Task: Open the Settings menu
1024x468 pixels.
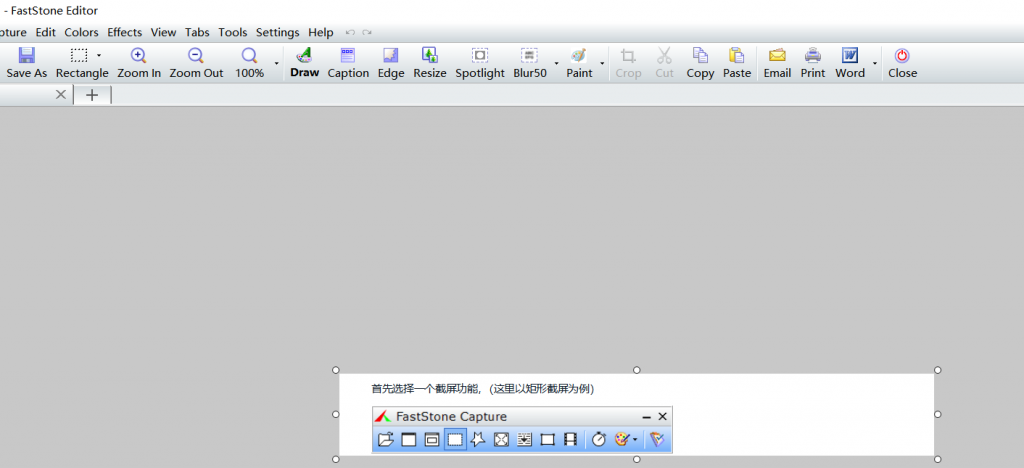Action: 278,32
